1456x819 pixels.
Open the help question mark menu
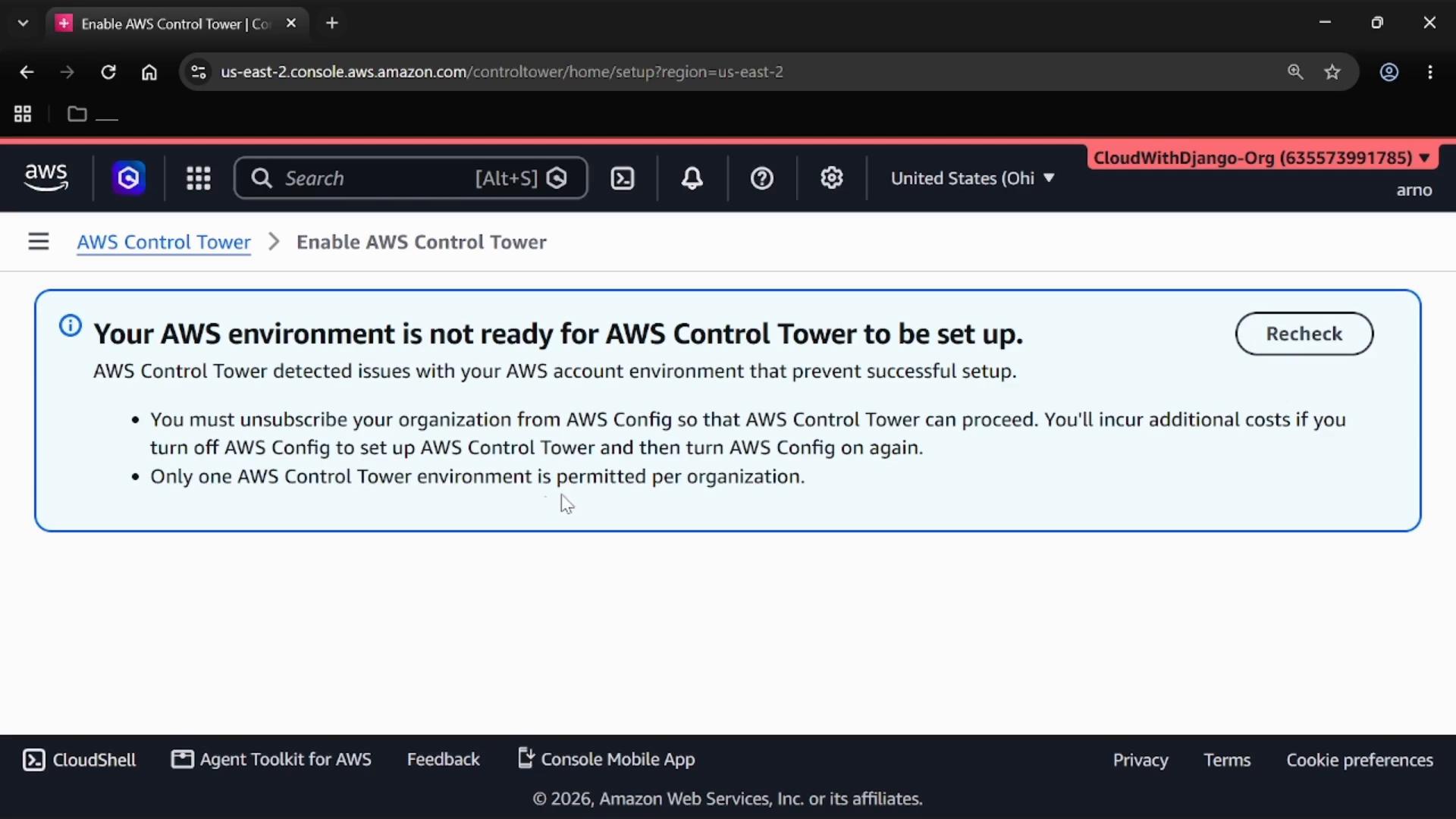[x=761, y=178]
